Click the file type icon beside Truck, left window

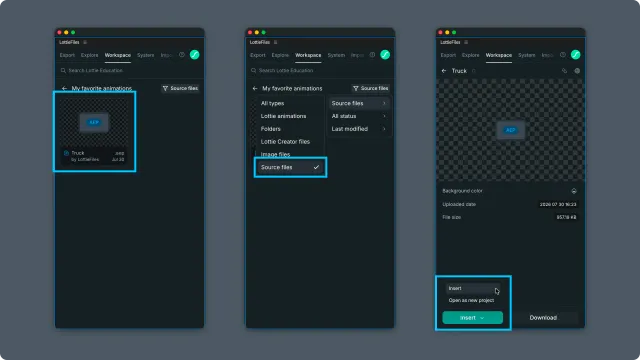coord(67,153)
